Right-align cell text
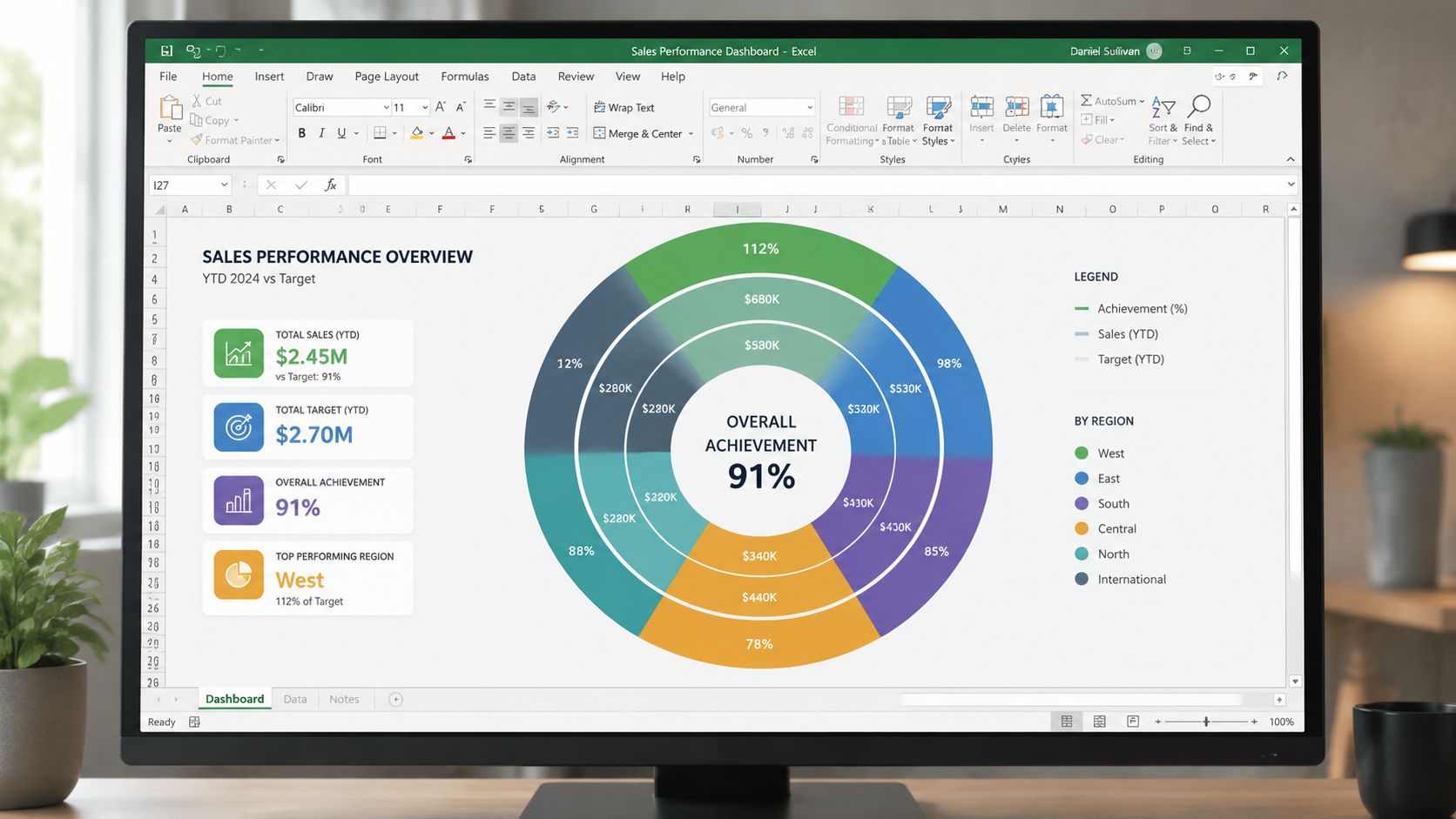The width and height of the screenshot is (1456, 819). [x=529, y=133]
